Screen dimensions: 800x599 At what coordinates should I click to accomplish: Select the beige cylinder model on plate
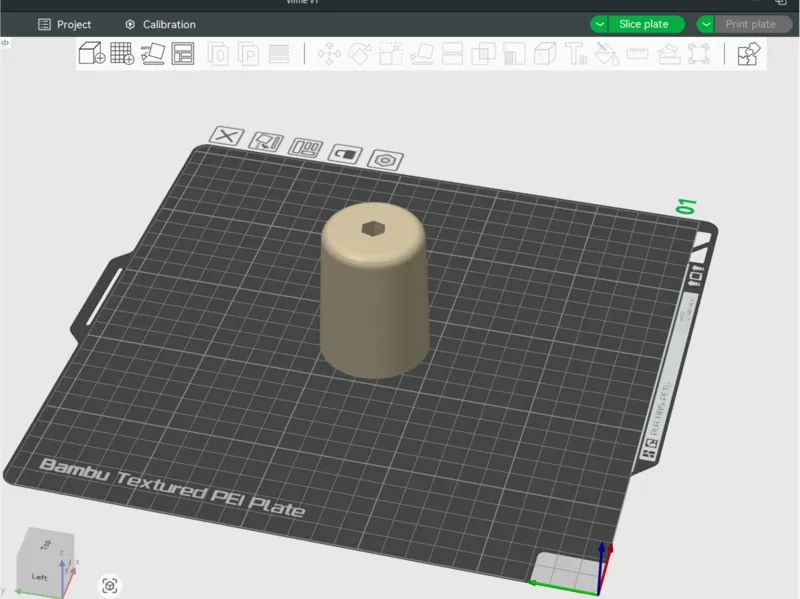tap(374, 292)
